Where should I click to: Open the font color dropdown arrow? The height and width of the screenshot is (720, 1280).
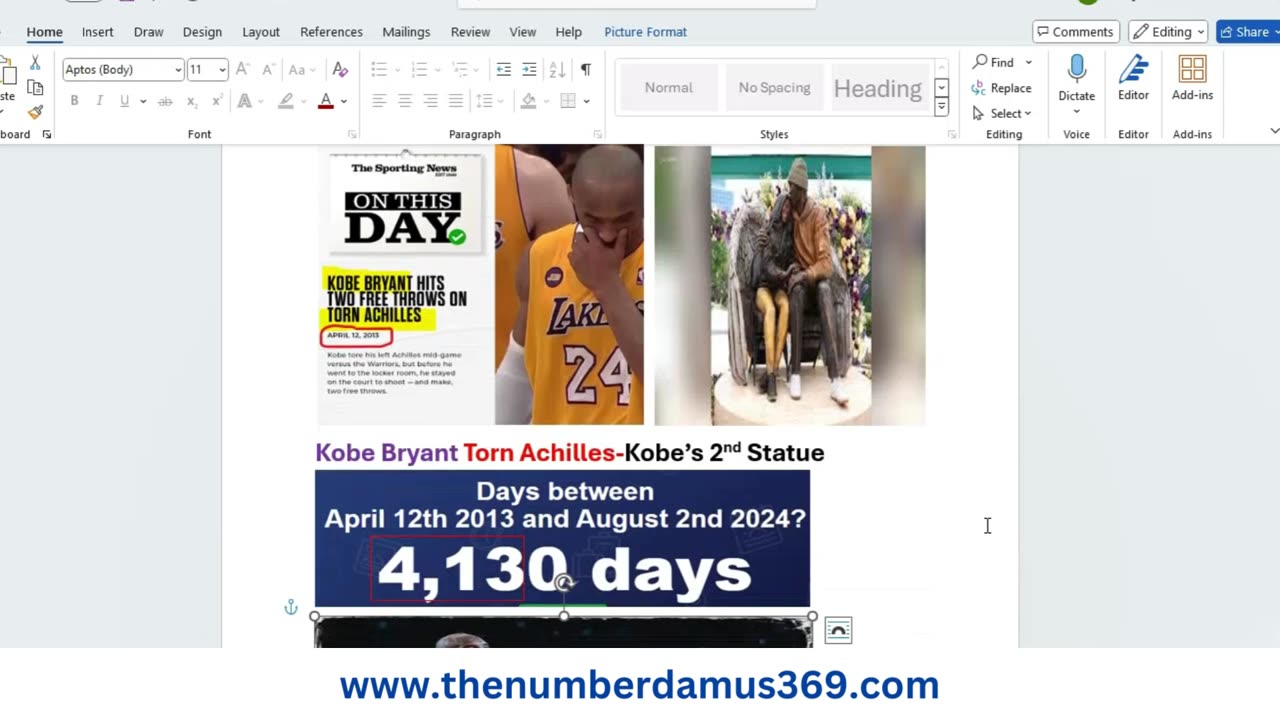[343, 101]
